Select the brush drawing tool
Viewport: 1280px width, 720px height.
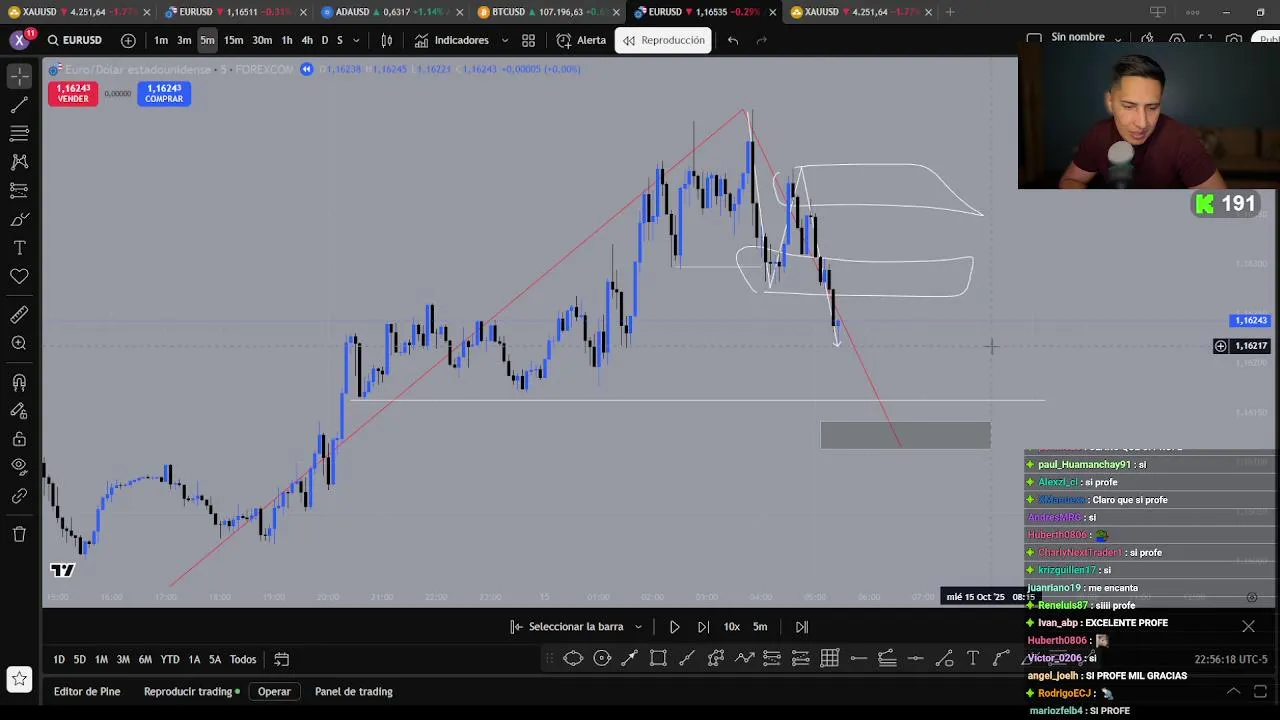19,219
